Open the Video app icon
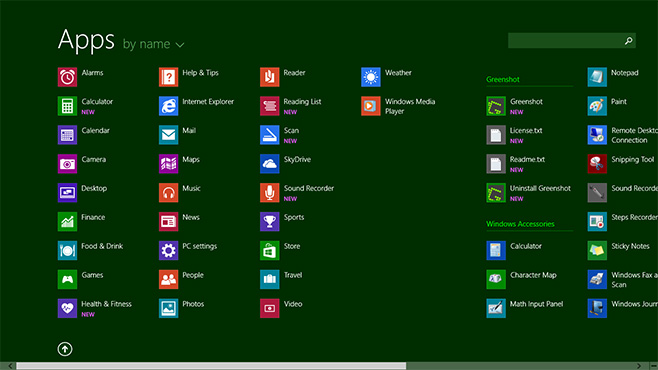 pyautogui.click(x=269, y=309)
